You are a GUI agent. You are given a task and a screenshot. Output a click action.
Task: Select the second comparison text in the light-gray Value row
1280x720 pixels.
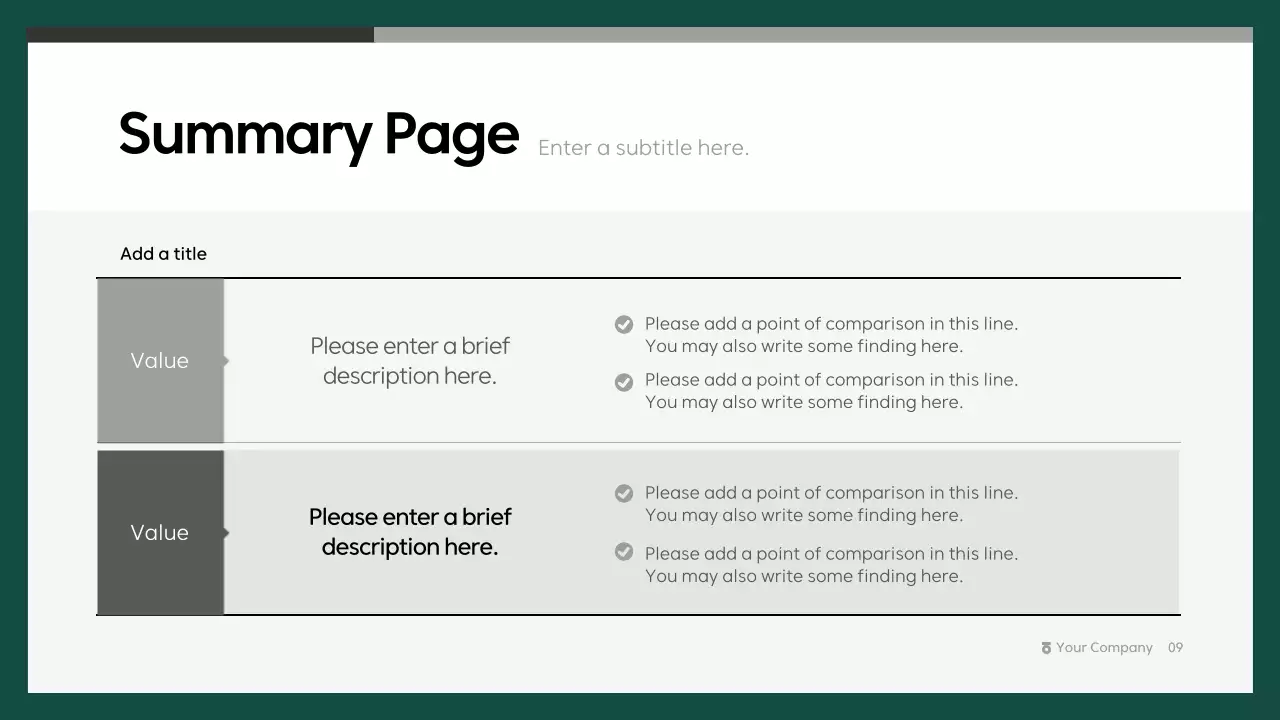tap(830, 391)
